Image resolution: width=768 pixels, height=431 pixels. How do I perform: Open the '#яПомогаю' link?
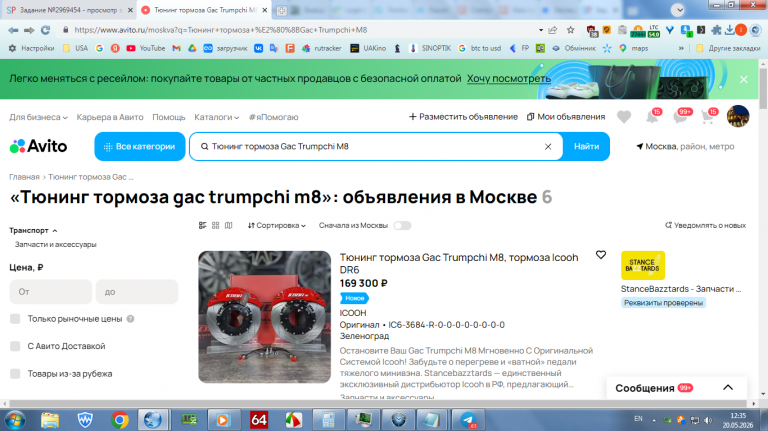[x=273, y=117]
